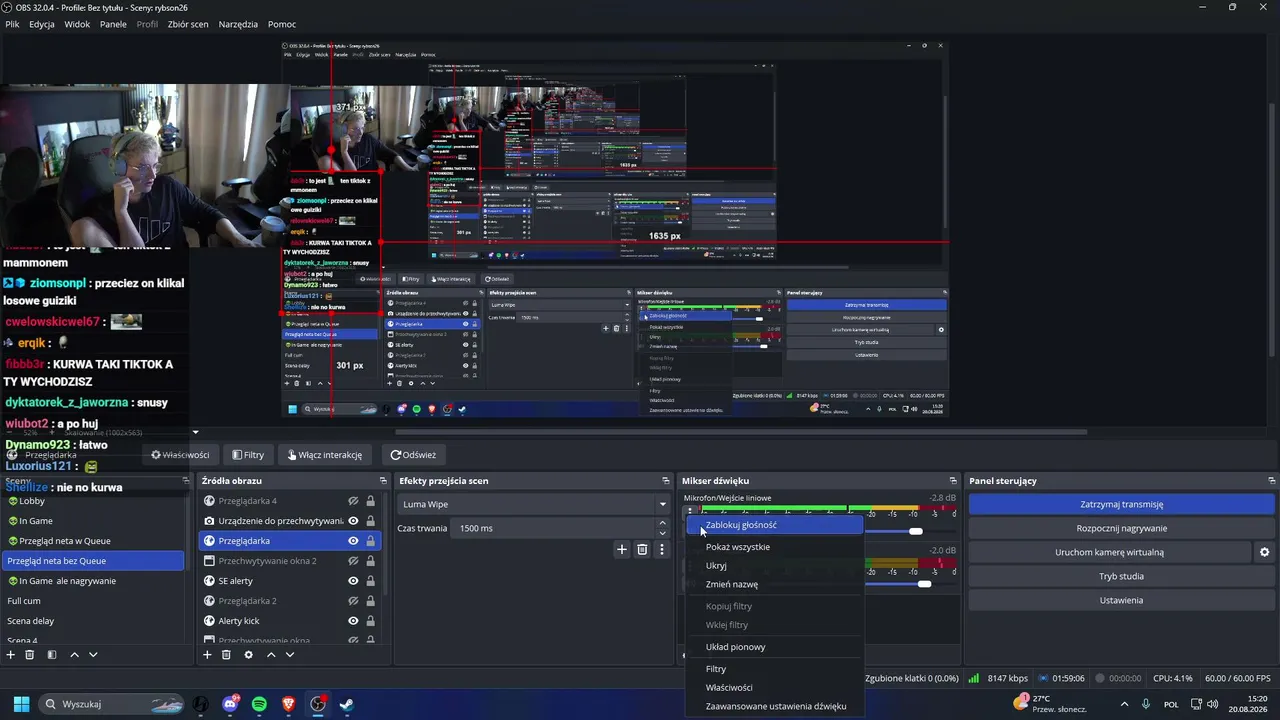Adjust the Mikrofon volume slider handle
The height and width of the screenshot is (720, 1280).
click(915, 531)
